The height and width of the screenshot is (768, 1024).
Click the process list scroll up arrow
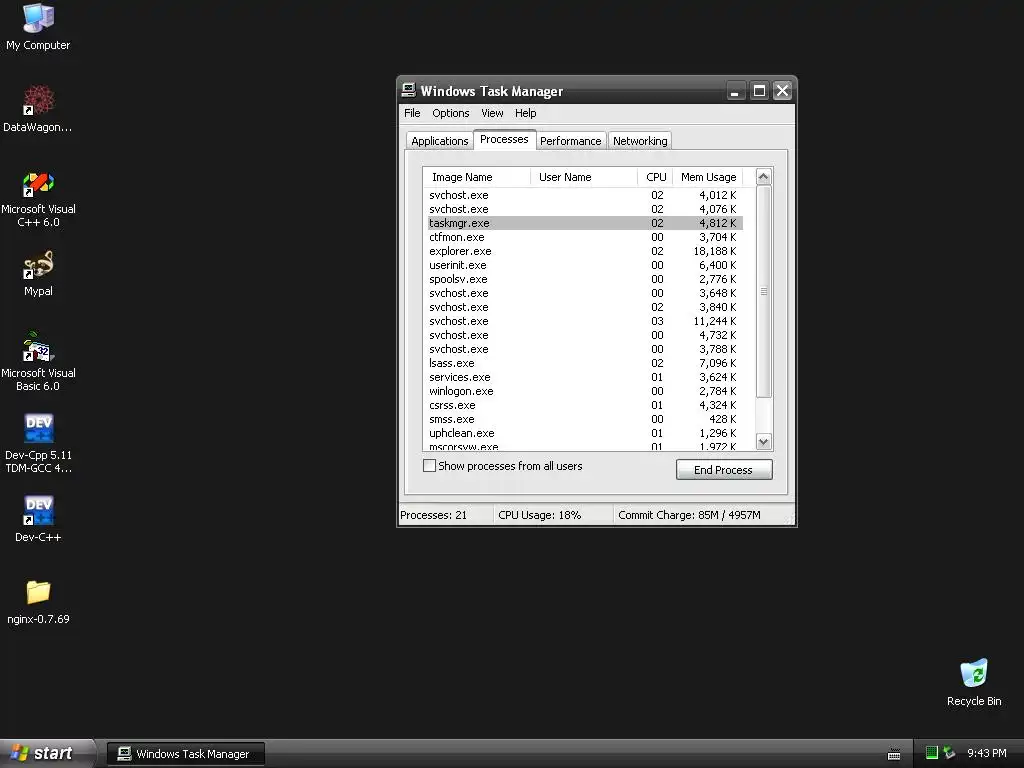[x=763, y=177]
